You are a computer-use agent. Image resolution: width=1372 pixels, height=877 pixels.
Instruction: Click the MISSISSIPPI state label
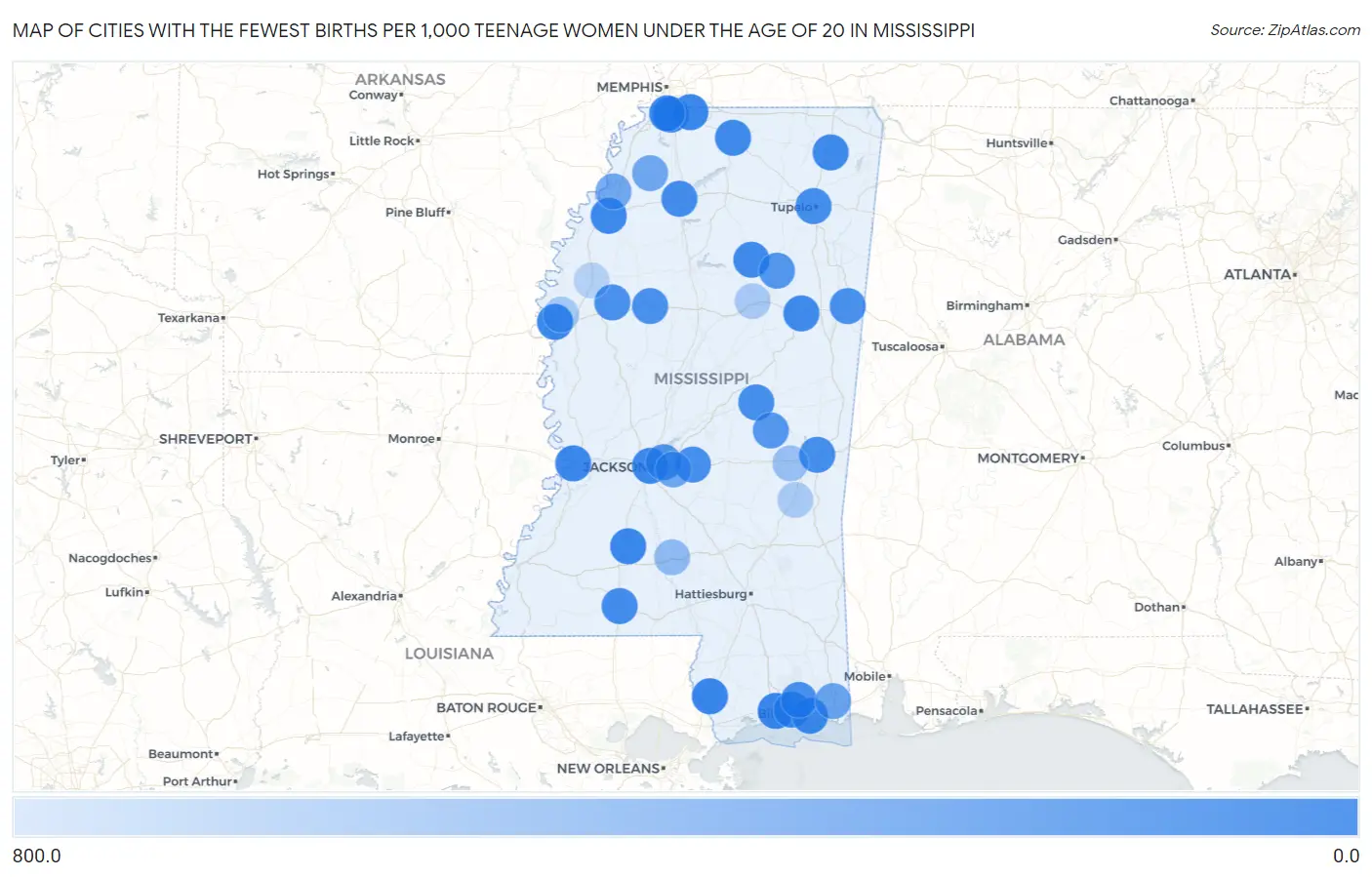[702, 379]
